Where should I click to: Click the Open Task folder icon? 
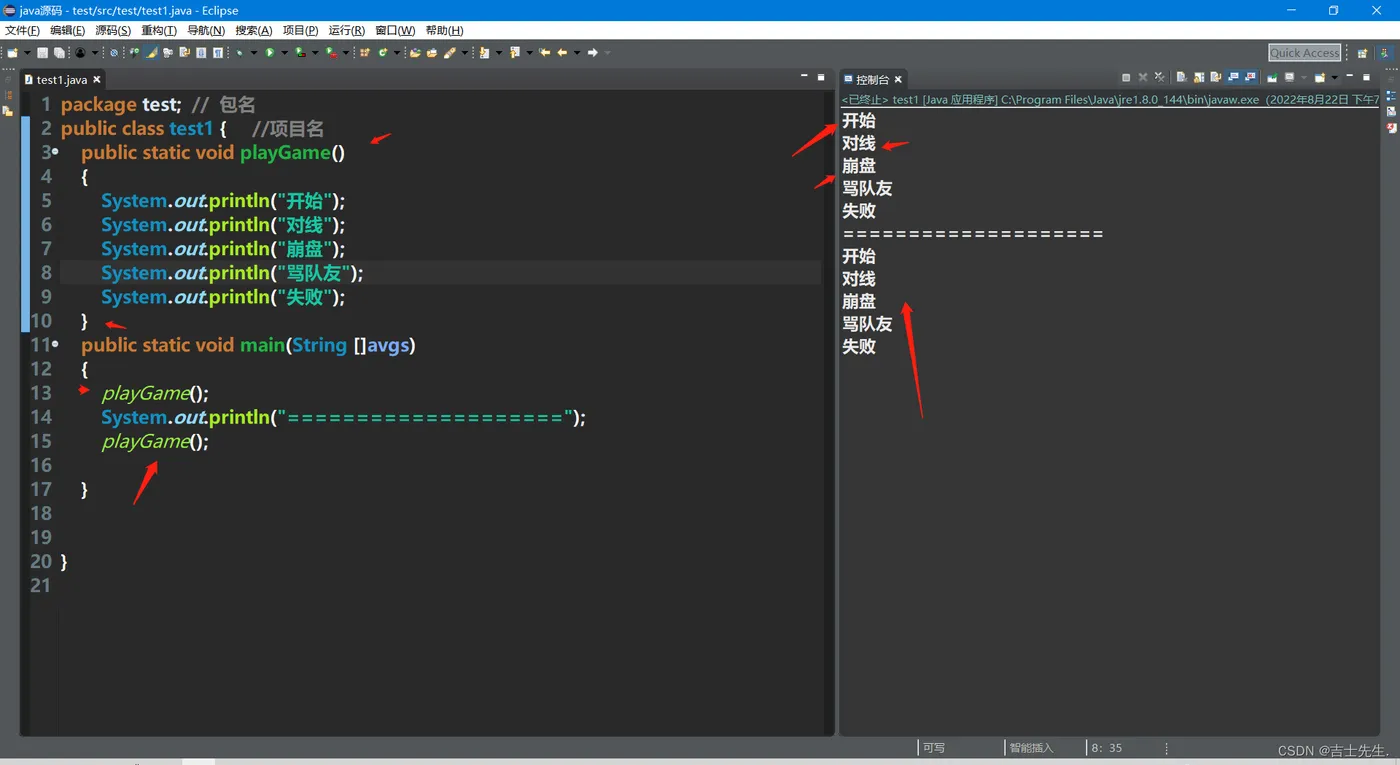tap(432, 52)
